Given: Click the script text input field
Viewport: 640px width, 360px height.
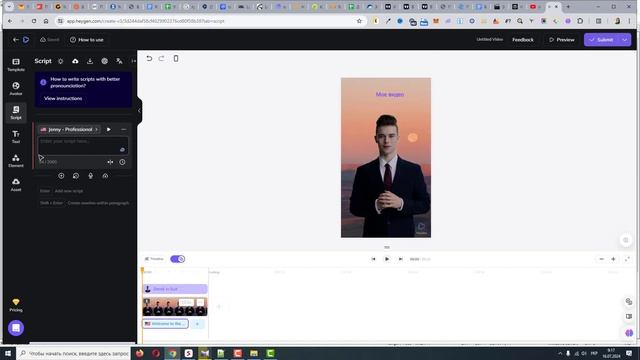Looking at the screenshot, I should coord(83,145).
